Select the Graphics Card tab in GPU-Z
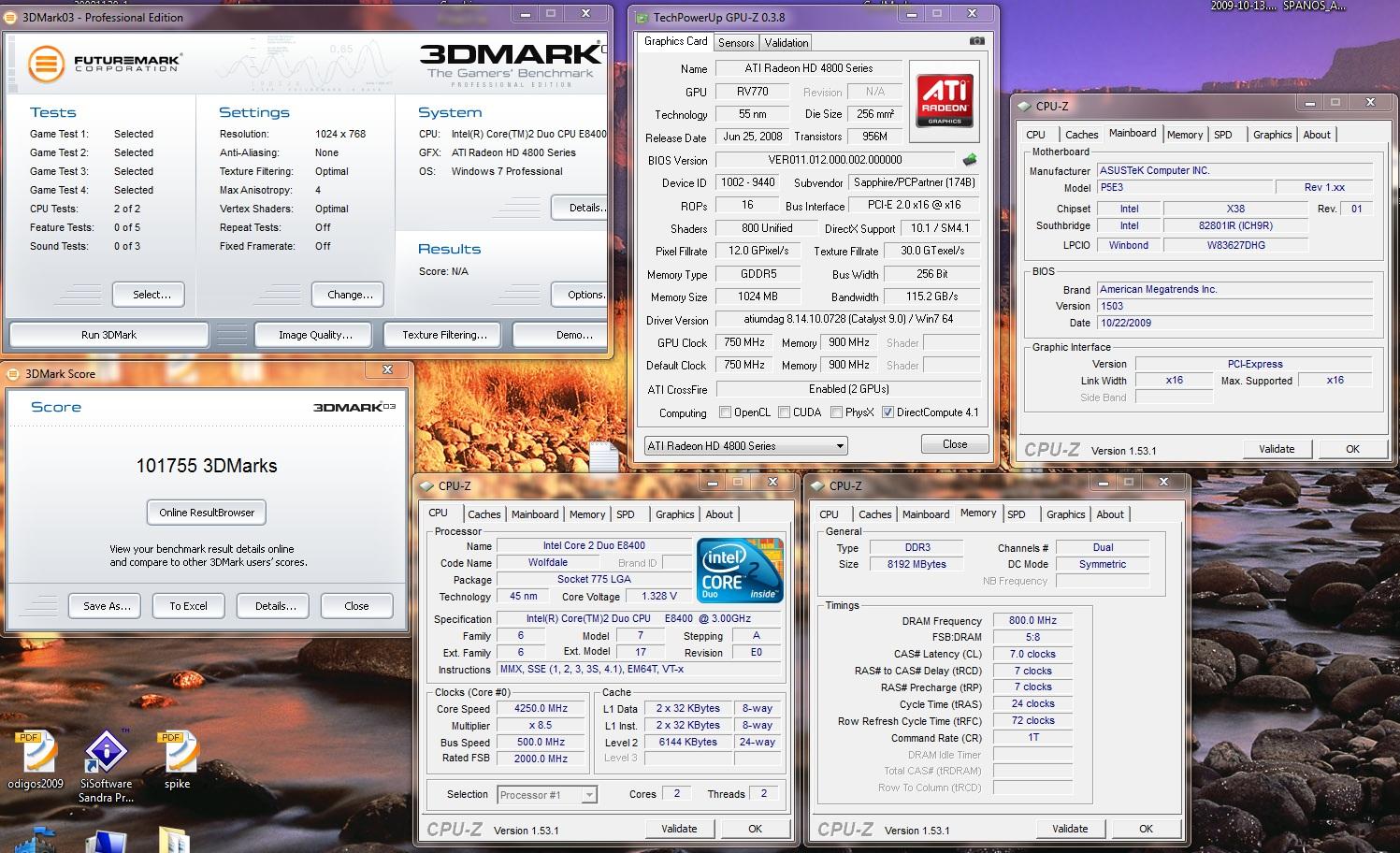 [x=675, y=41]
